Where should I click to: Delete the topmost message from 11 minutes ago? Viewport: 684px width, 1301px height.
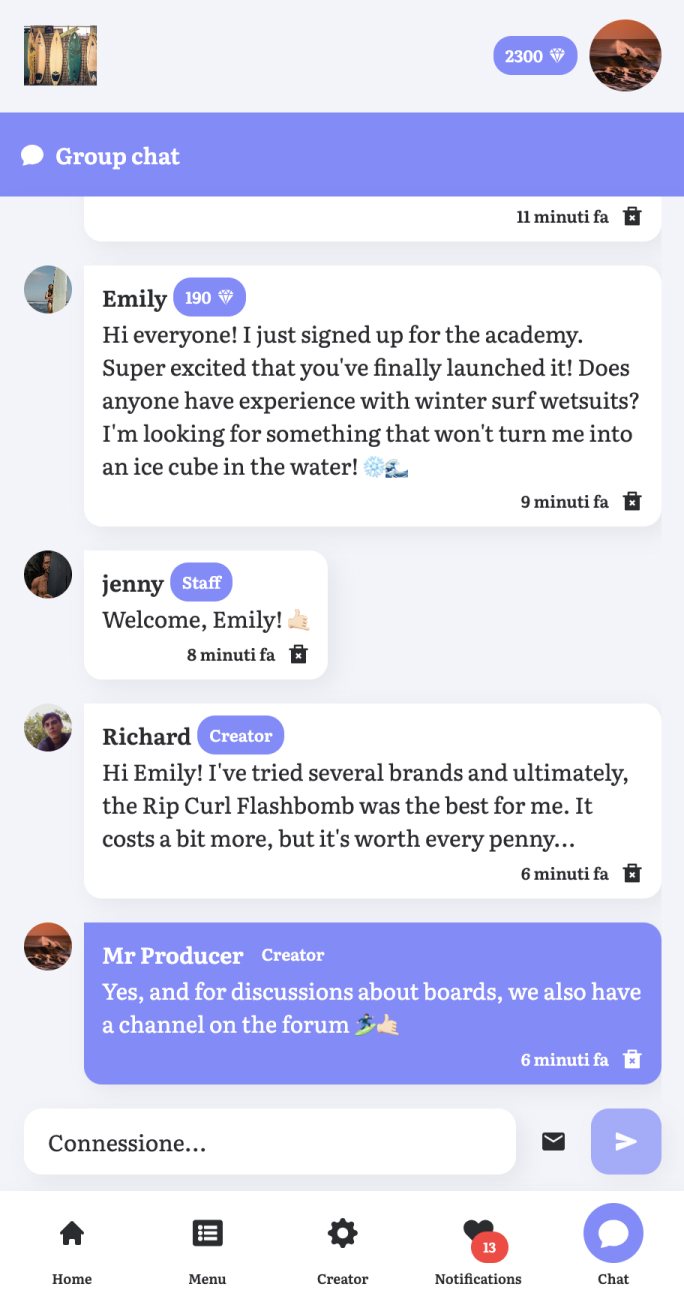632,216
